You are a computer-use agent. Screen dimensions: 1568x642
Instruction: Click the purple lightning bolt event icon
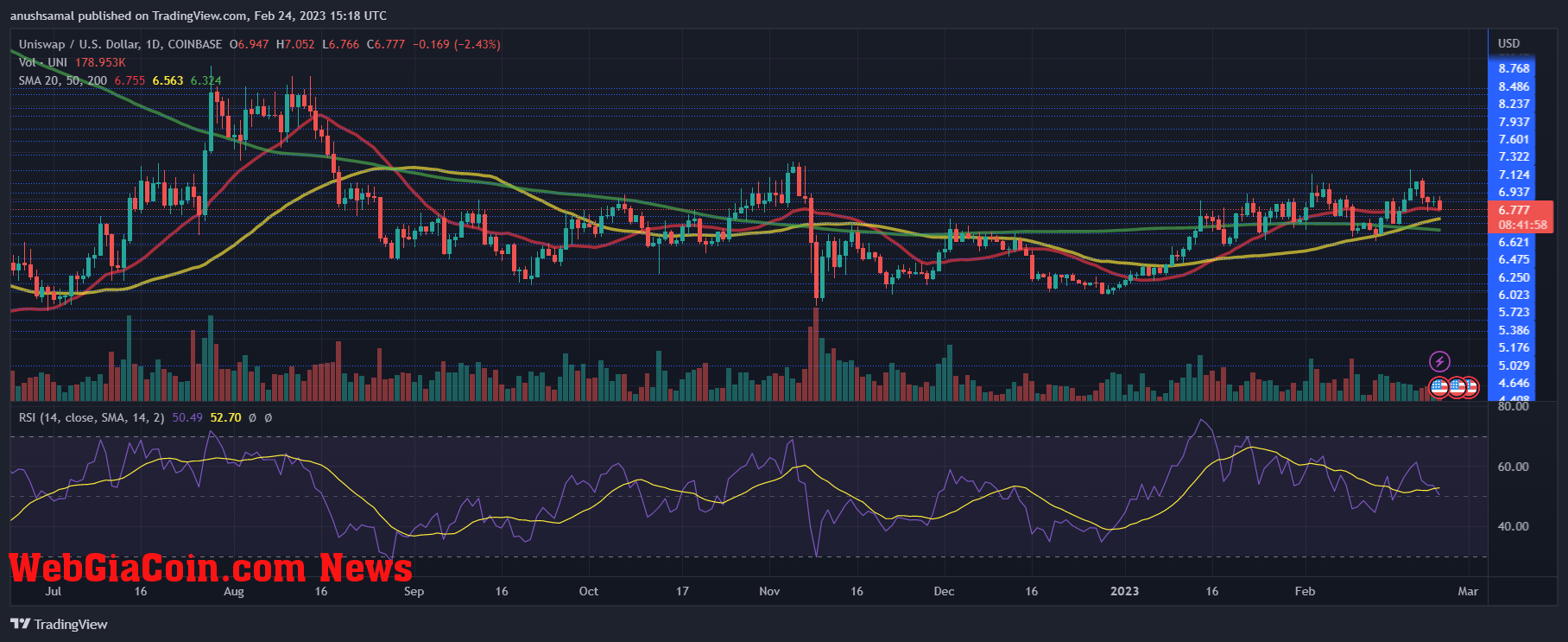[x=1439, y=361]
